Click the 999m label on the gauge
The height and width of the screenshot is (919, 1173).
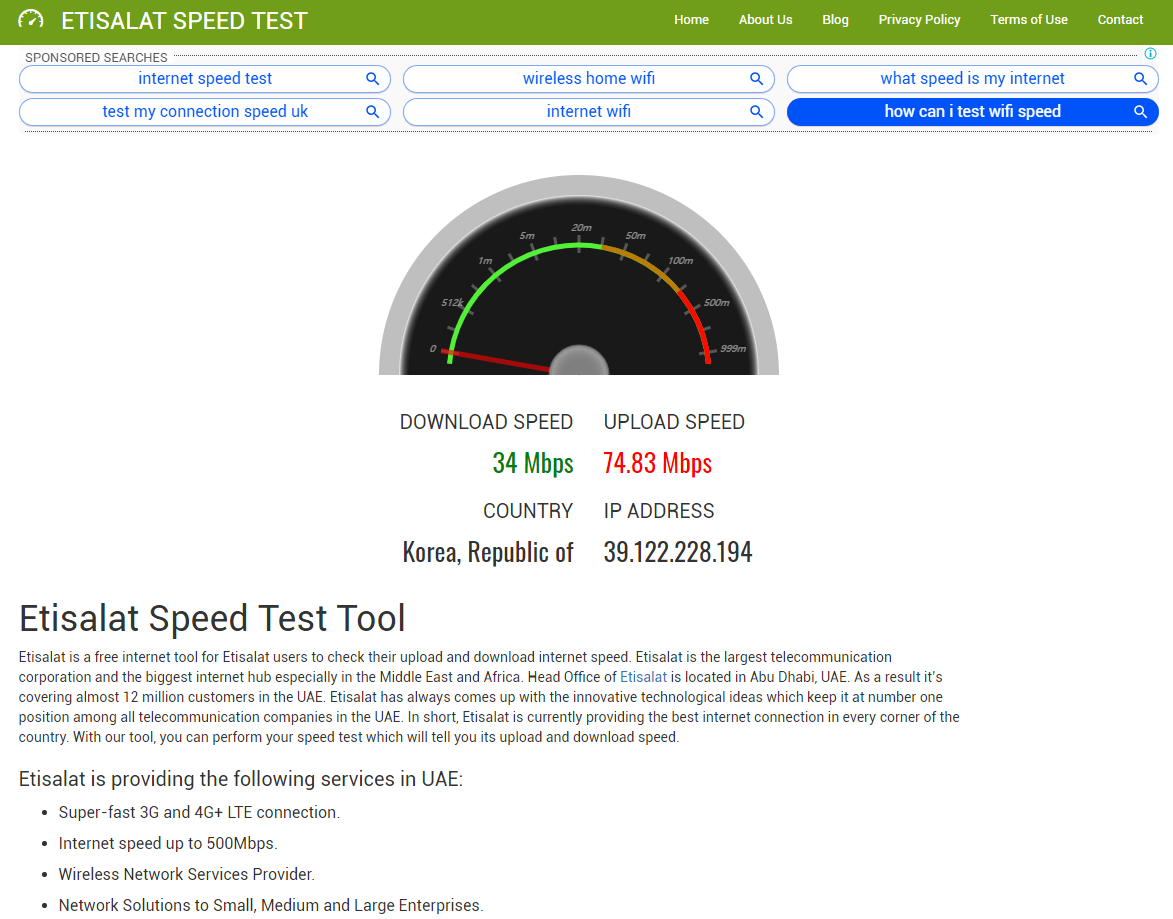(733, 349)
